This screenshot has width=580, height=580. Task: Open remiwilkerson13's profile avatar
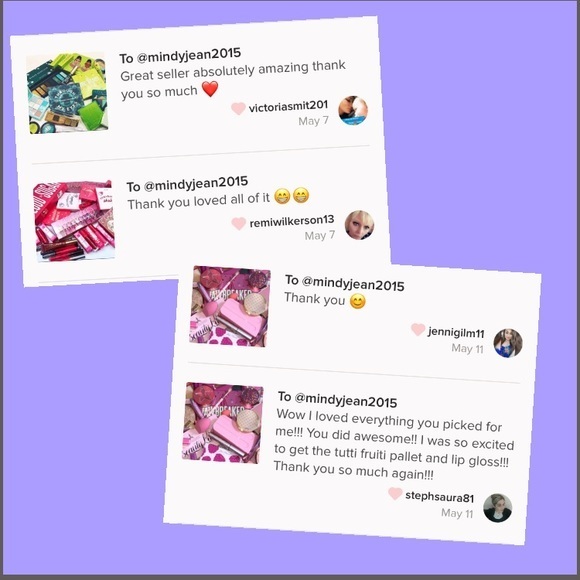point(359,225)
